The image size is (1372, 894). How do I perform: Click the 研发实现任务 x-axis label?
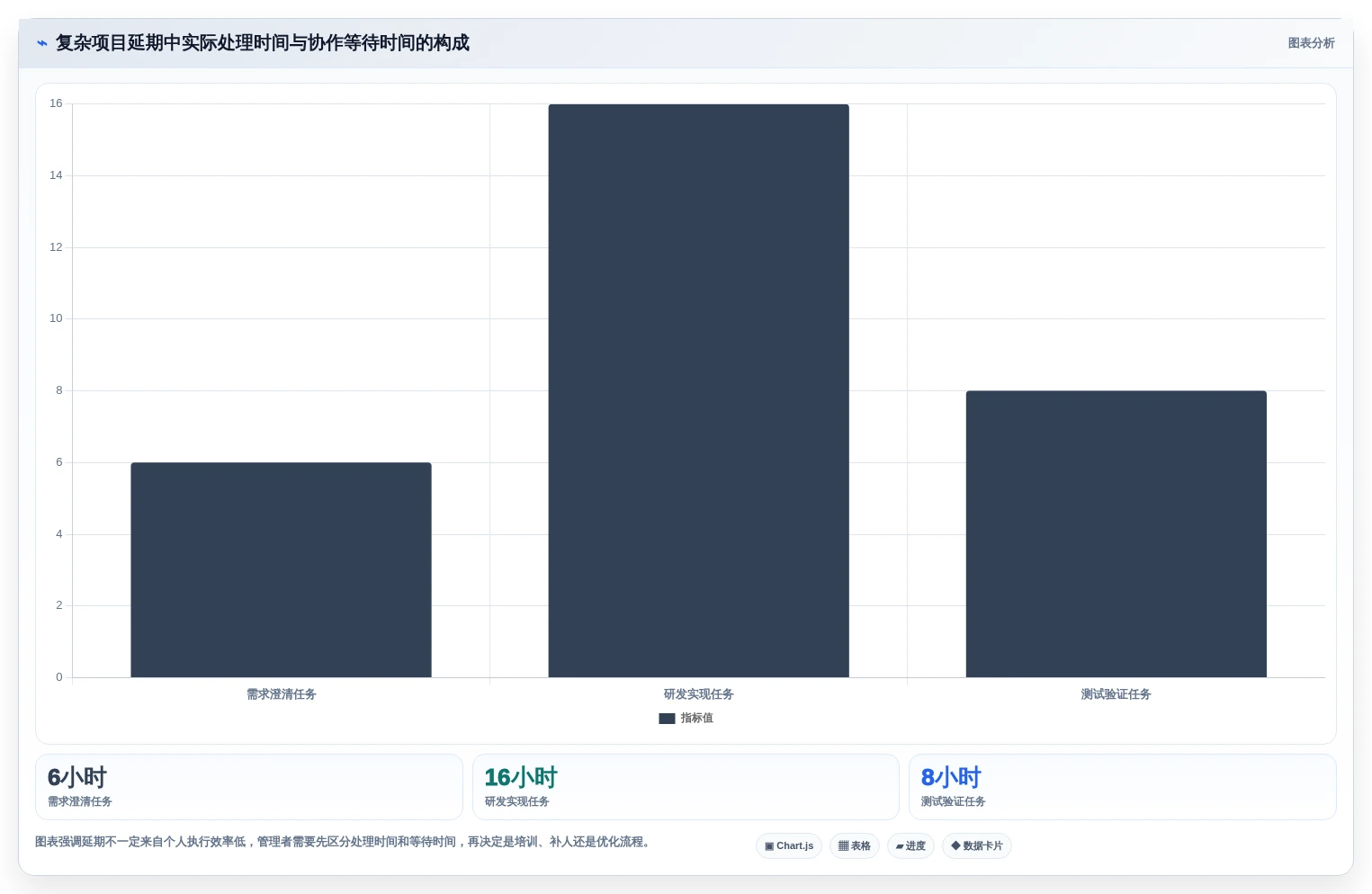click(699, 694)
